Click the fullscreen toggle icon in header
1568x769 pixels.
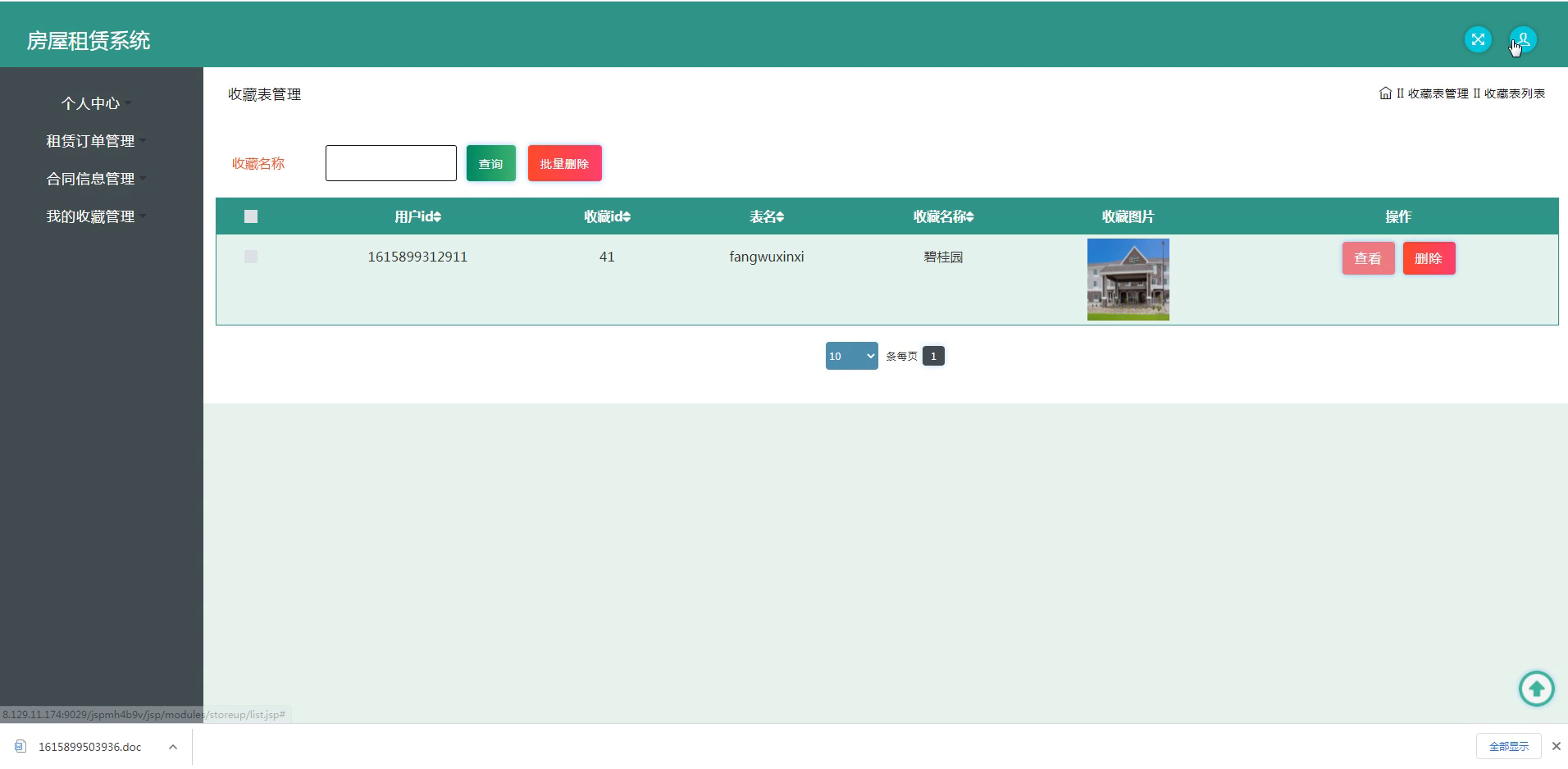1478,39
